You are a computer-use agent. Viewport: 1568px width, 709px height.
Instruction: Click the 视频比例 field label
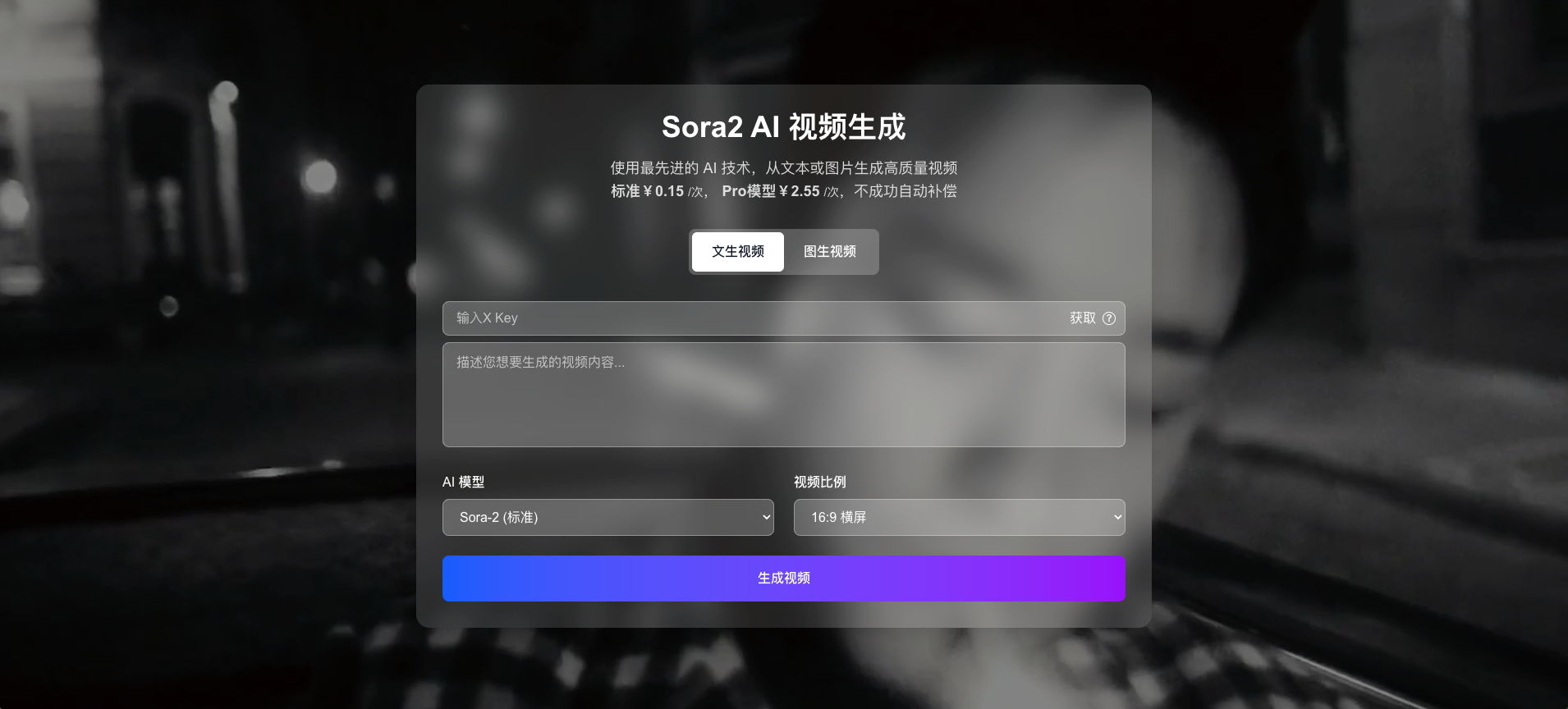[819, 483]
